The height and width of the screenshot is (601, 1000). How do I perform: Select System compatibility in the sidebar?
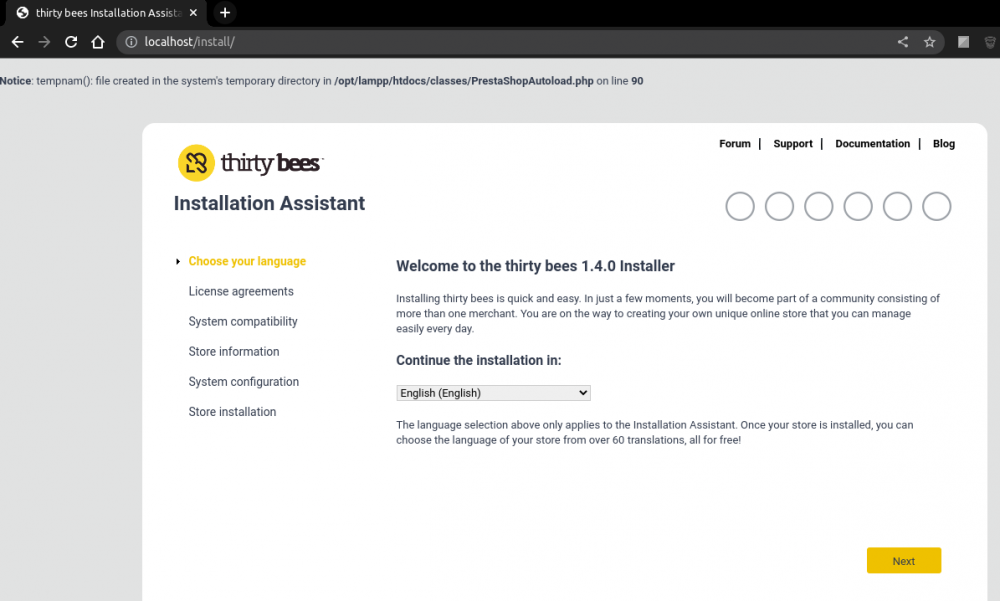[243, 322]
